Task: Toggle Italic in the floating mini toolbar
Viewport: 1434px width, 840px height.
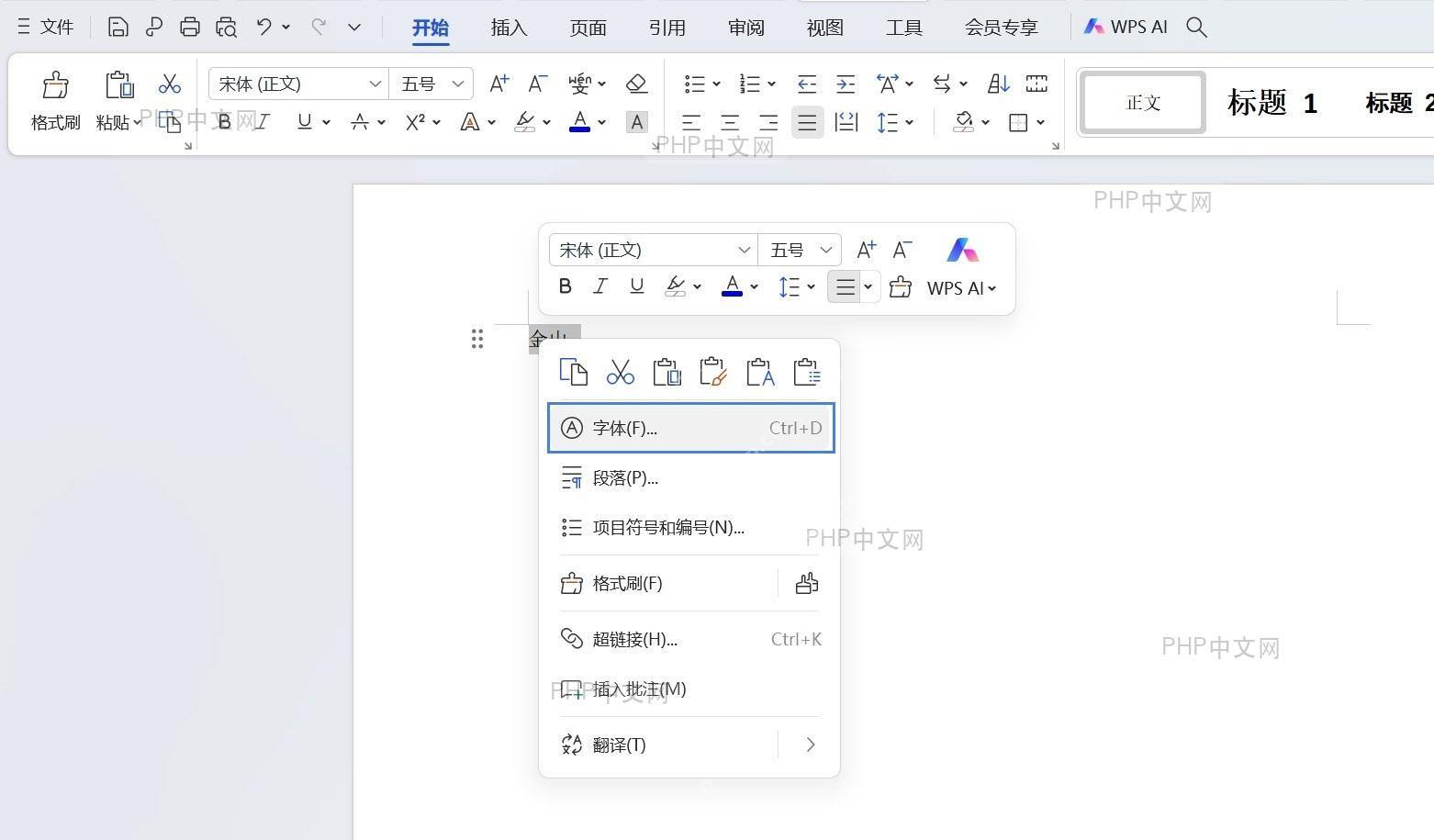Action: click(x=600, y=286)
